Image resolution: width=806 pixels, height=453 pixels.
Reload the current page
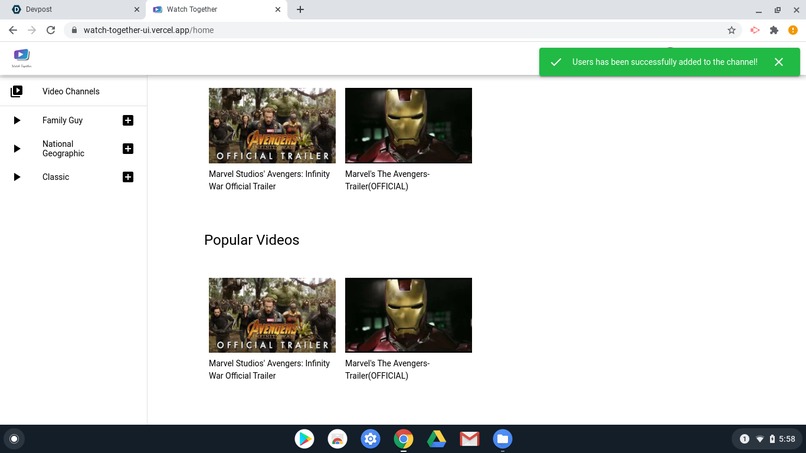pyautogui.click(x=50, y=30)
